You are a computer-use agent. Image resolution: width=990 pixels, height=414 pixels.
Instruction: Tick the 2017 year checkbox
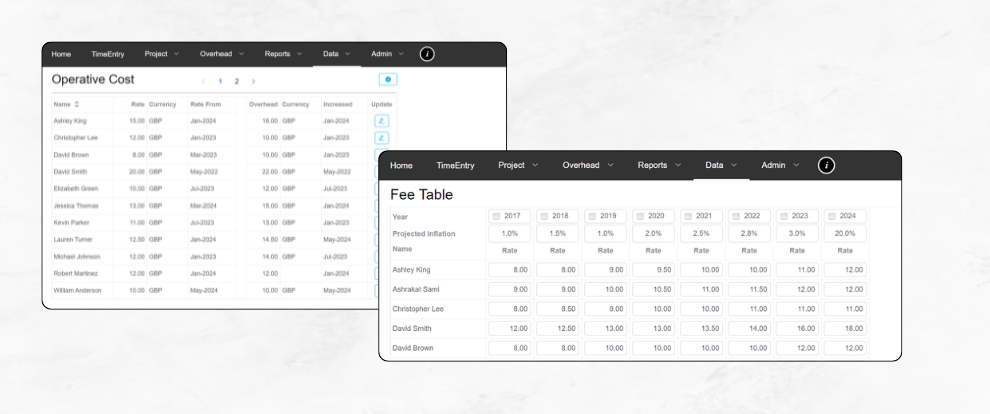[496, 216]
